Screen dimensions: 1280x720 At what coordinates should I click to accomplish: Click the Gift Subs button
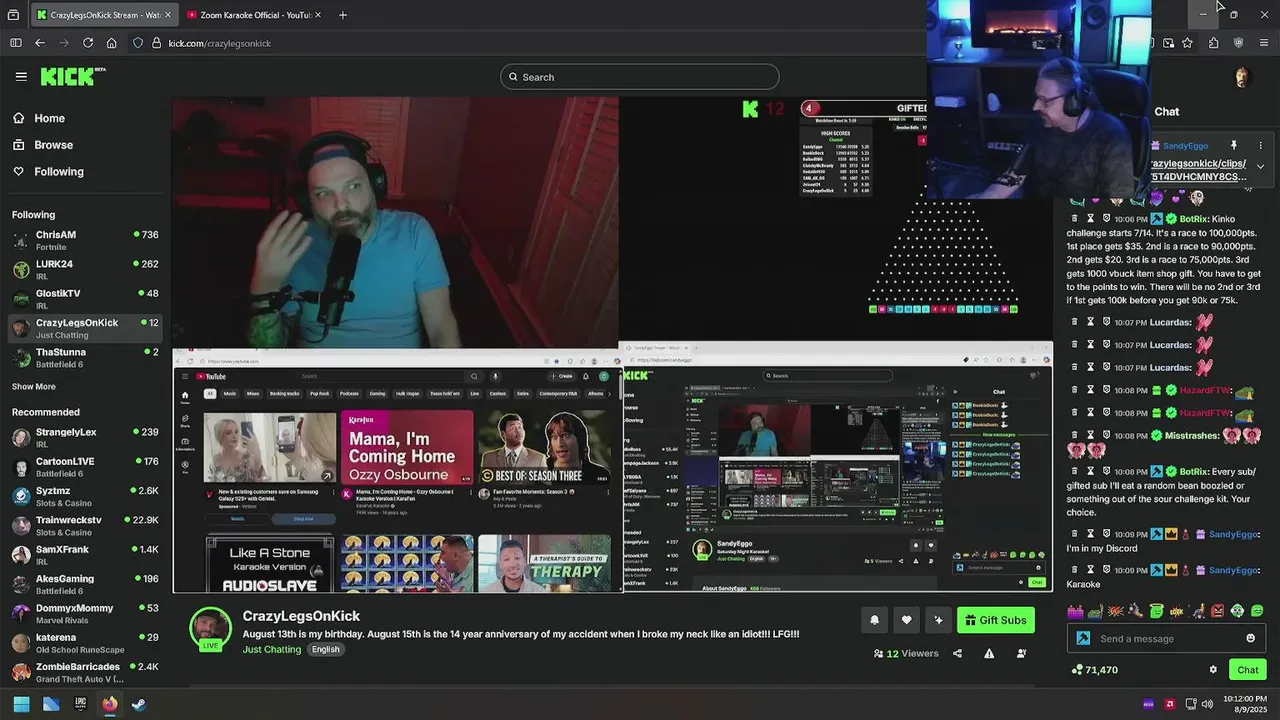[x=995, y=620]
